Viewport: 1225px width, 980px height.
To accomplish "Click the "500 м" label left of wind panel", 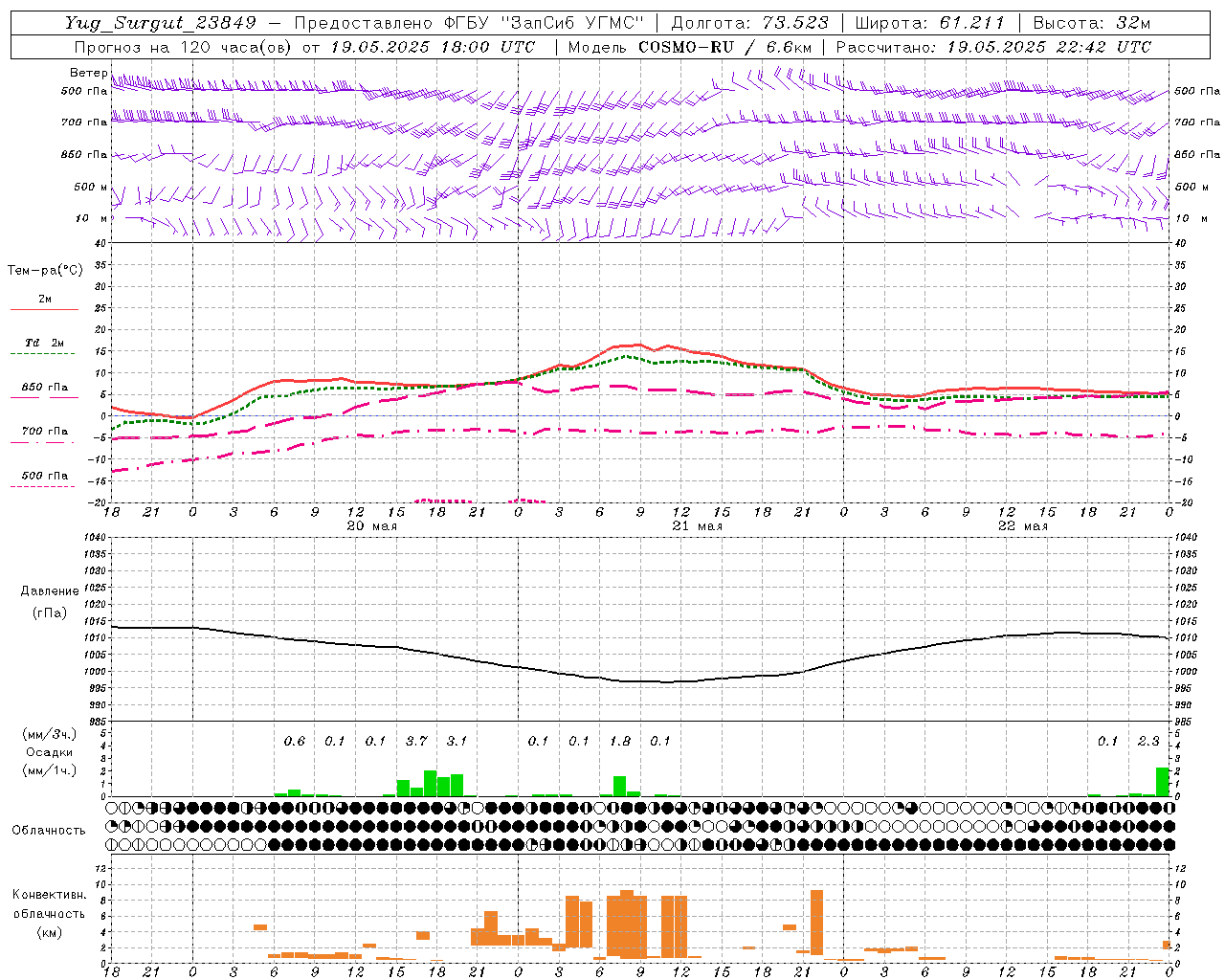I will [x=91, y=187].
